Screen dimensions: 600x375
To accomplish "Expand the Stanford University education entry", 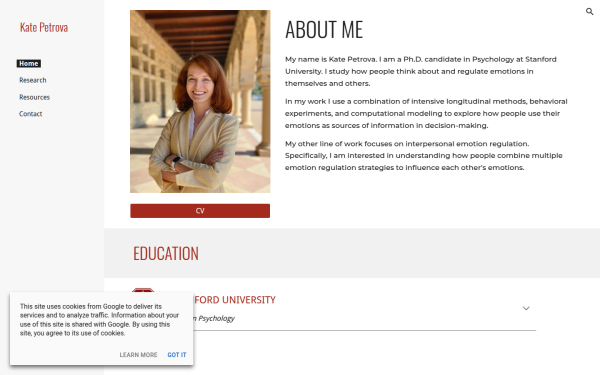I will click(x=526, y=308).
